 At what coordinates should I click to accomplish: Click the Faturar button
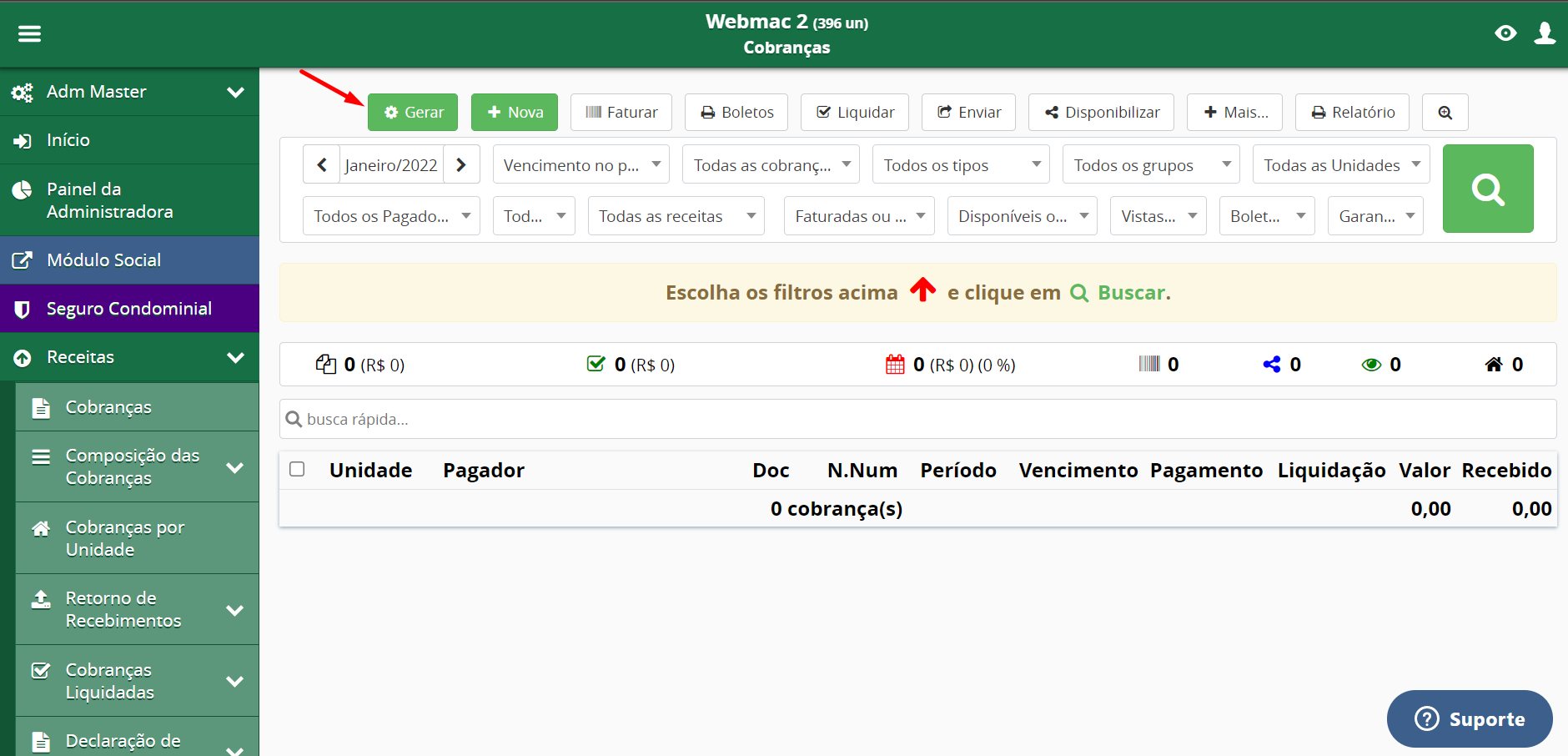click(x=621, y=112)
